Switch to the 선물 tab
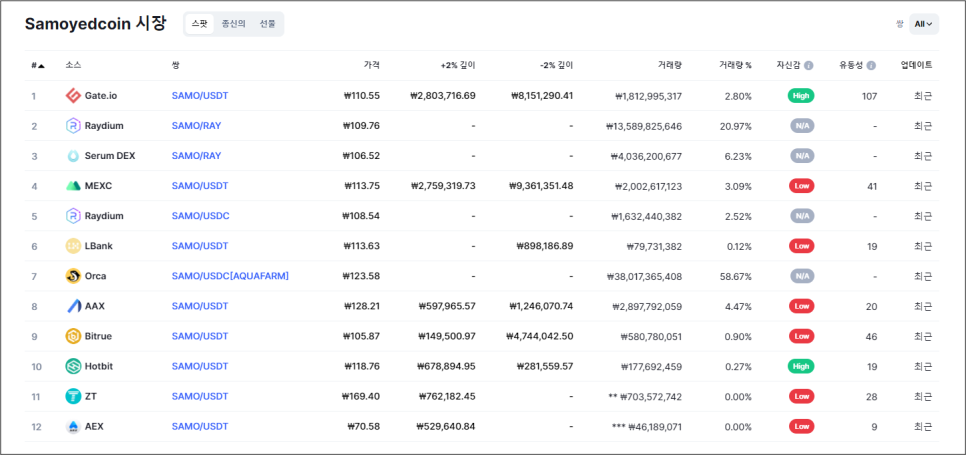Screen dimensions: 966x455 [x=267, y=24]
